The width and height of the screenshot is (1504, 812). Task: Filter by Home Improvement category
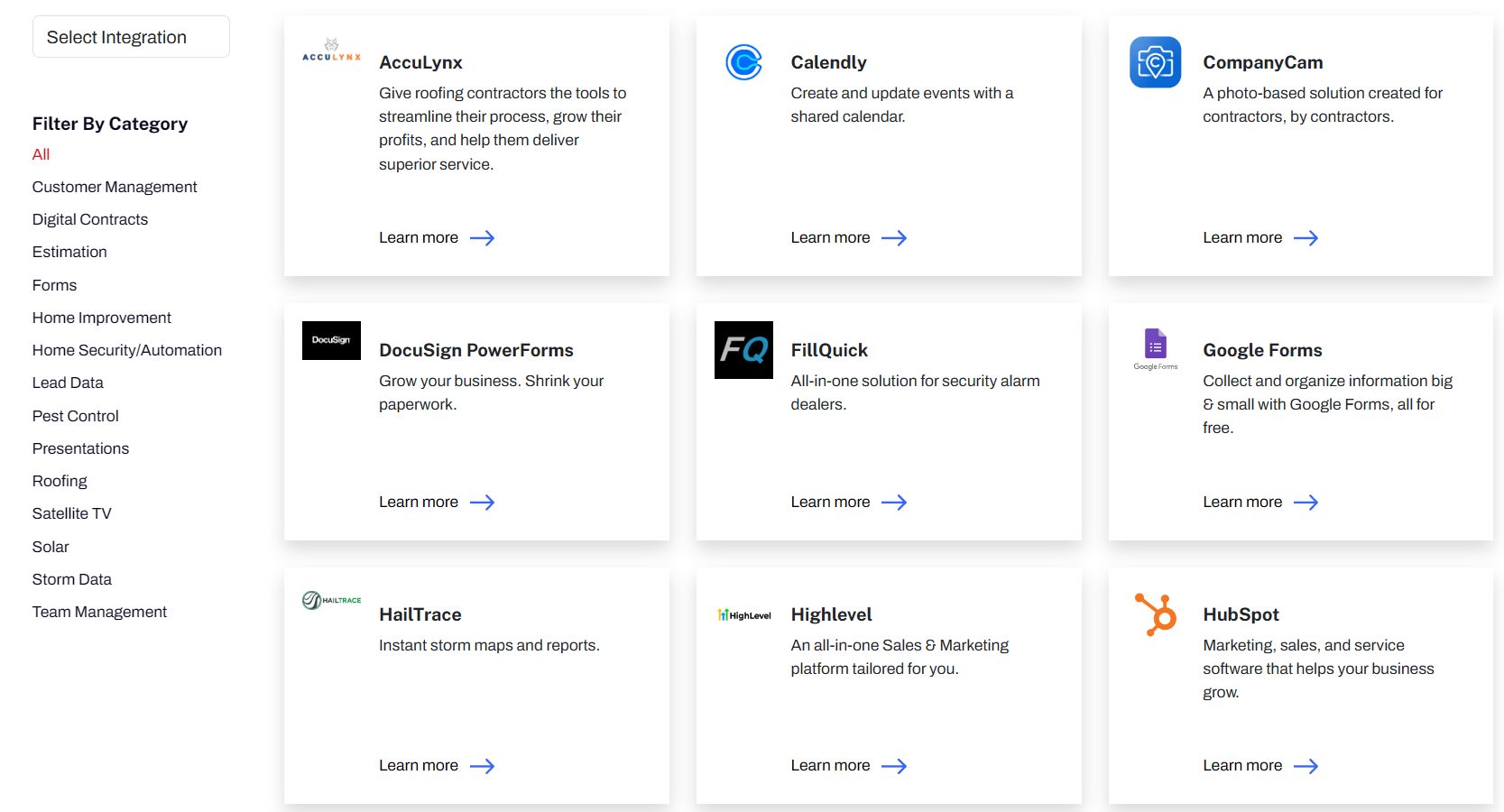(102, 318)
